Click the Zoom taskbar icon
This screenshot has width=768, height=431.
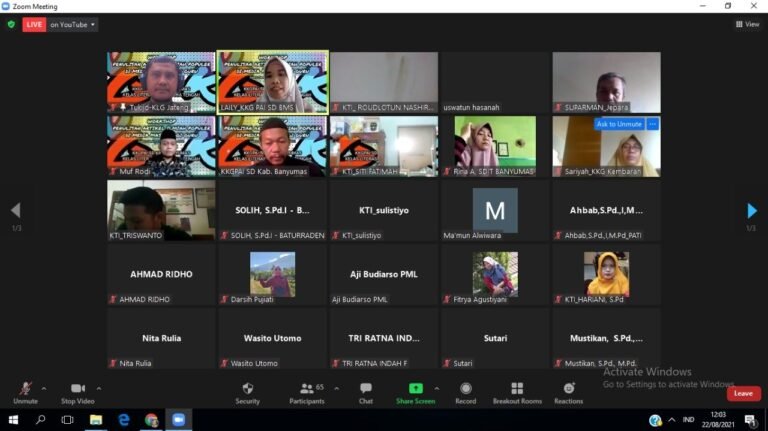click(179, 420)
